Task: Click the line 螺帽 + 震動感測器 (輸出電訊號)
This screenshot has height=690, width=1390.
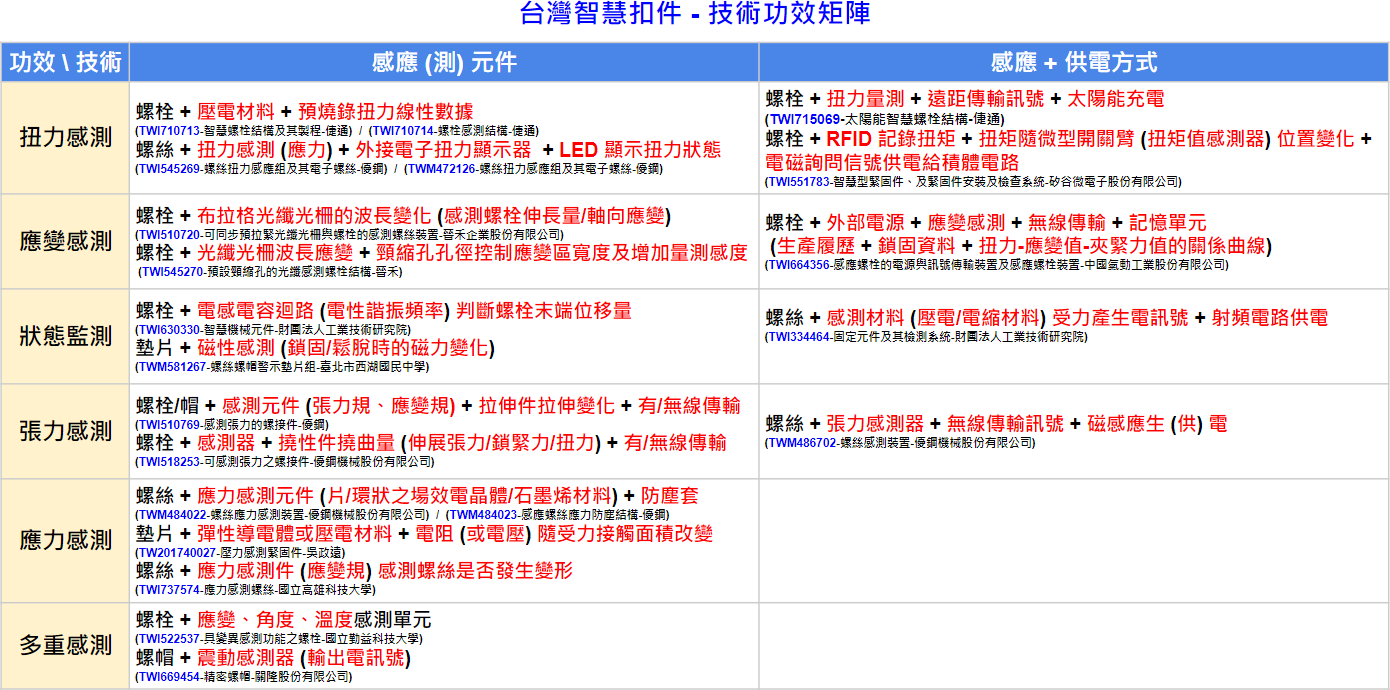Action: tap(274, 658)
